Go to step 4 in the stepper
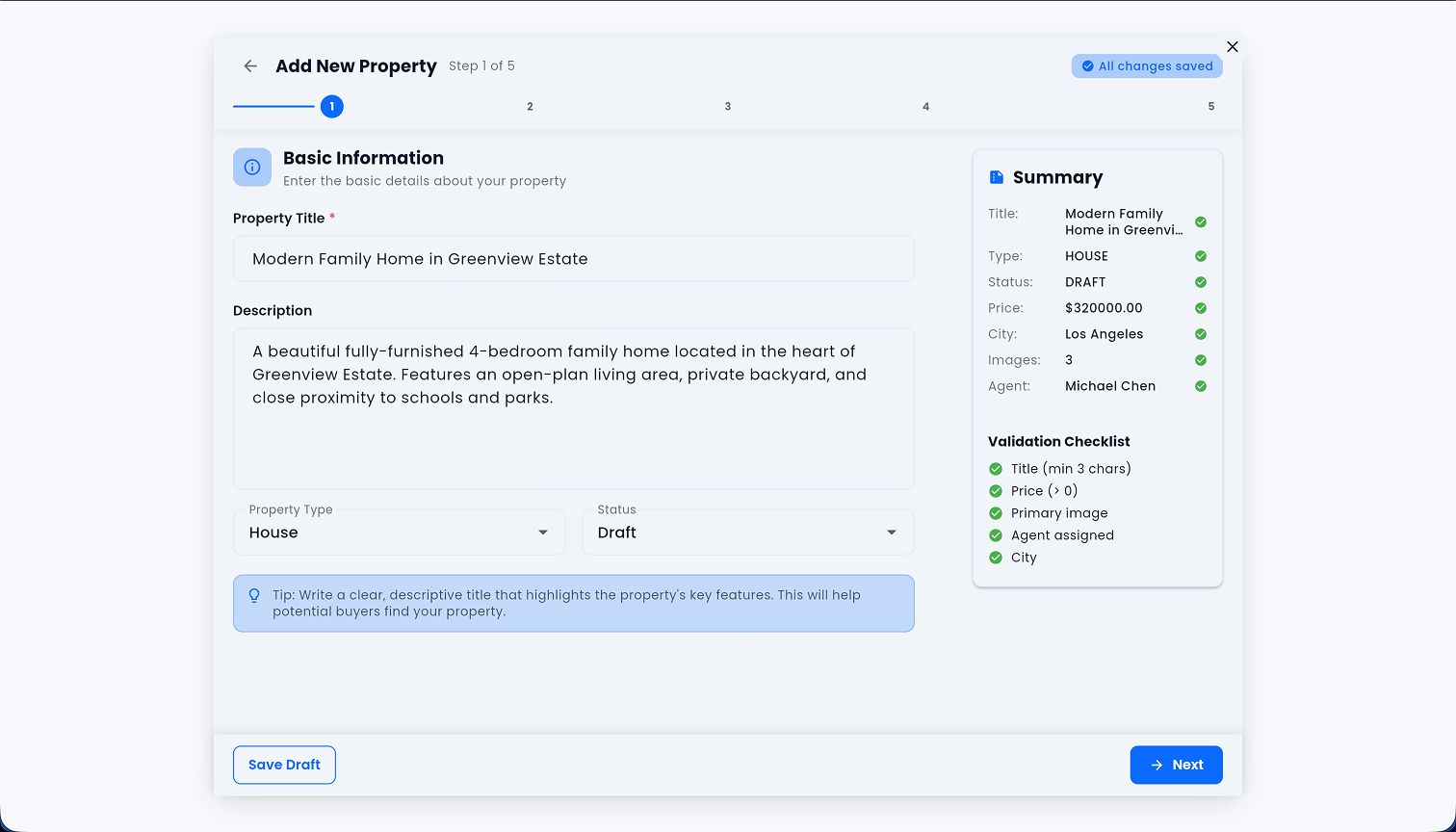Image resolution: width=1456 pixels, height=832 pixels. coord(925,107)
